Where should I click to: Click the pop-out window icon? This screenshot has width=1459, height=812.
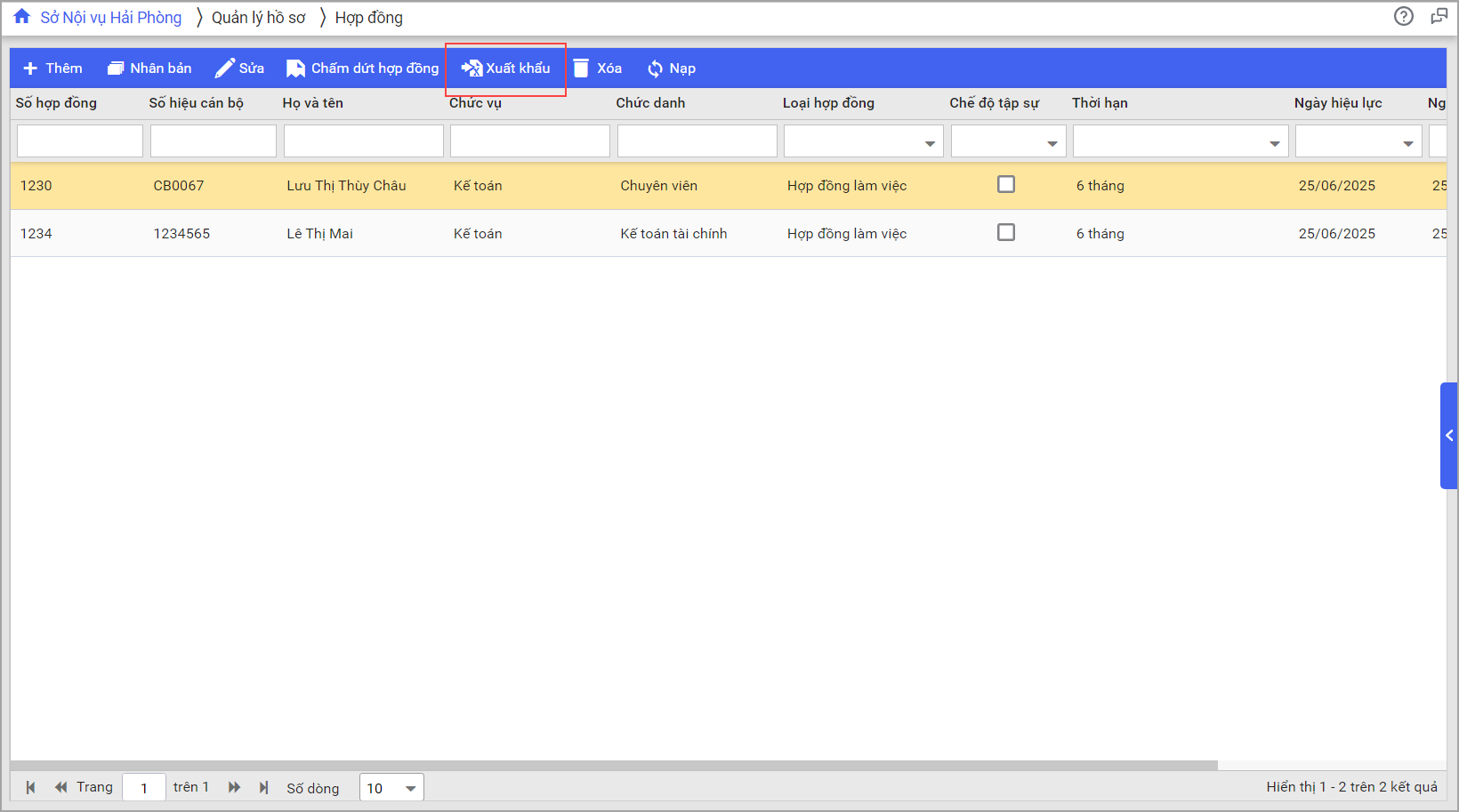tap(1439, 16)
